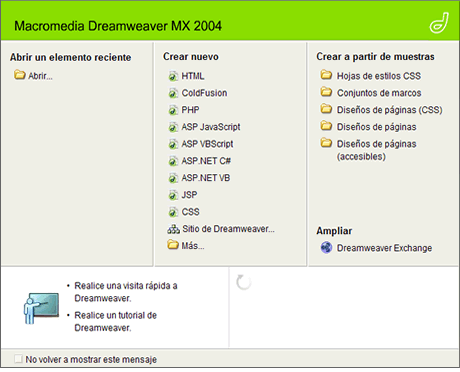The image size is (460, 372).
Task: Open the Abrir... link
Action: pyautogui.click(x=40, y=76)
